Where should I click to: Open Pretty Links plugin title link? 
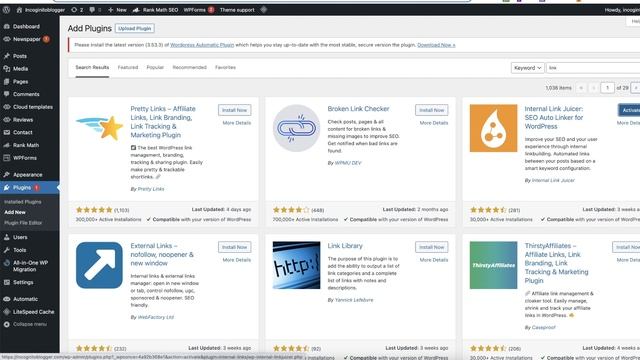click(x=163, y=122)
